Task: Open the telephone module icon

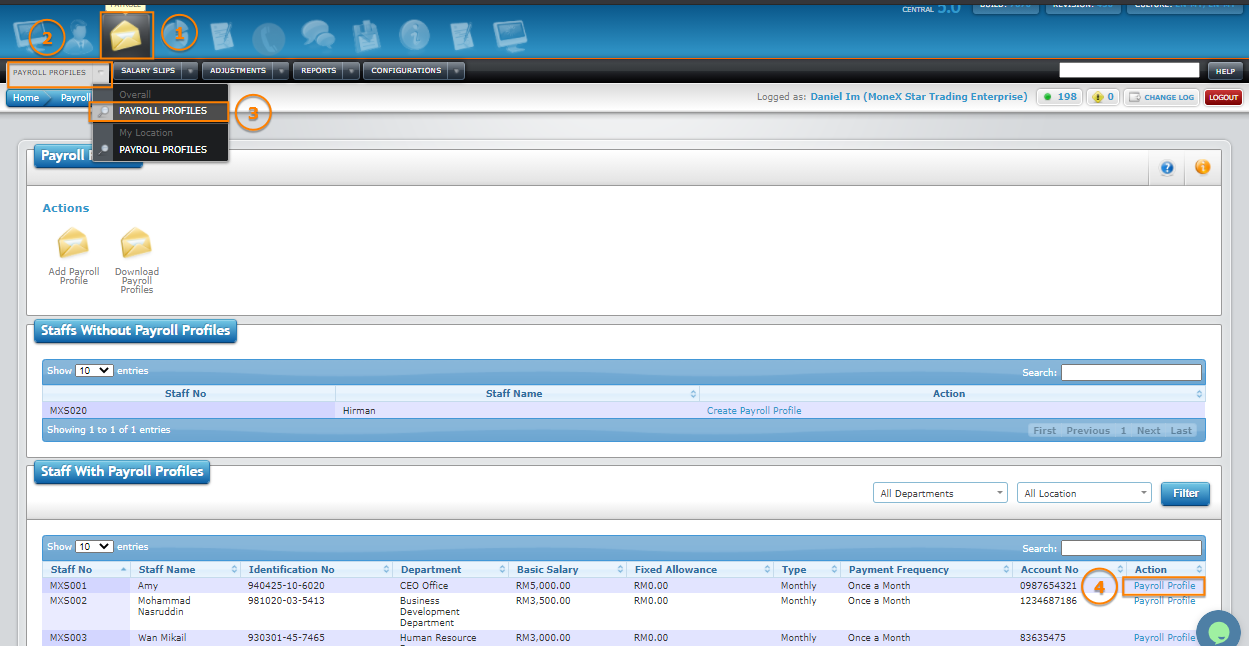Action: 267,37
